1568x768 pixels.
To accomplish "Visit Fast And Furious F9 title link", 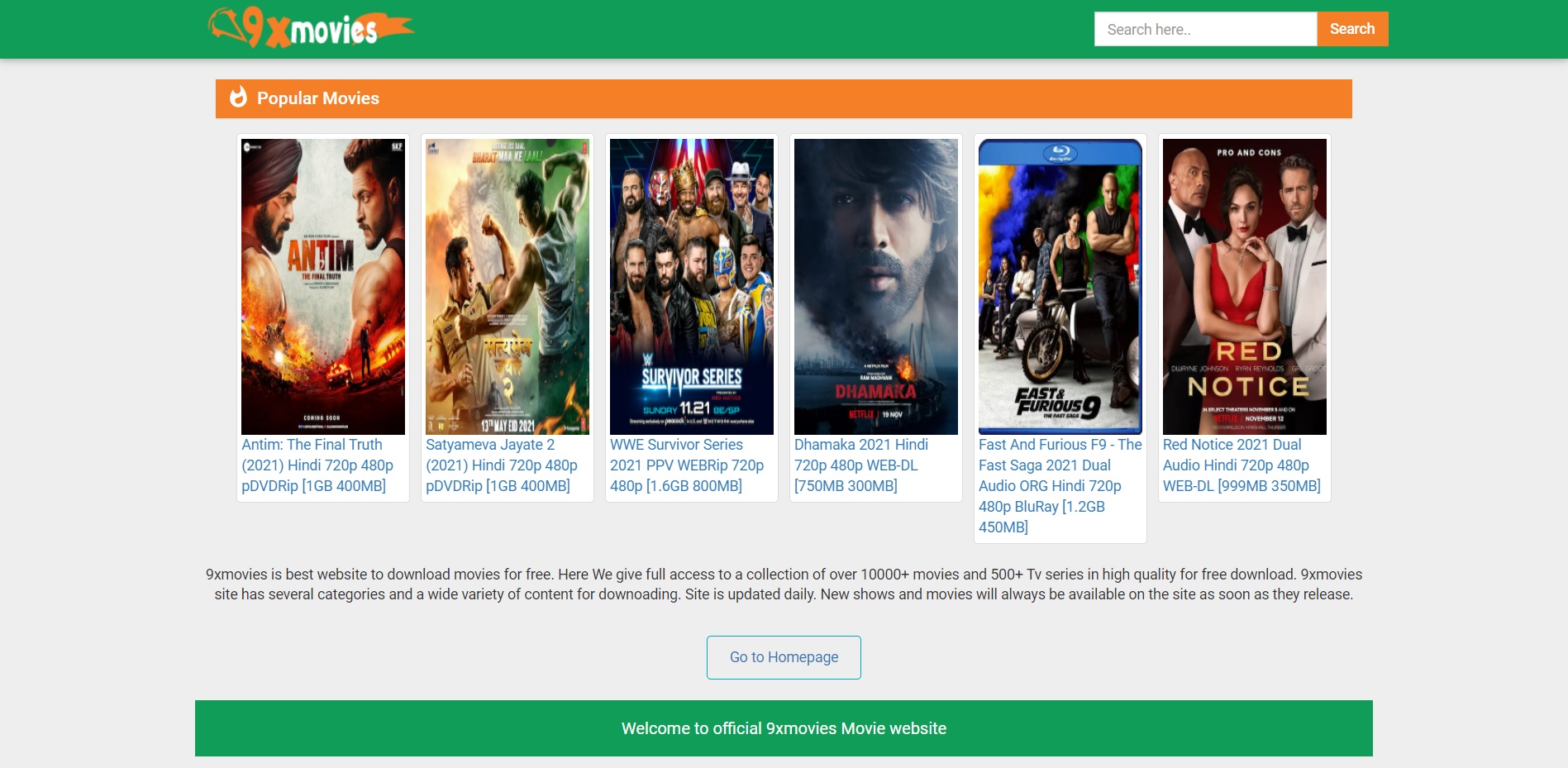I will 1060,486.
